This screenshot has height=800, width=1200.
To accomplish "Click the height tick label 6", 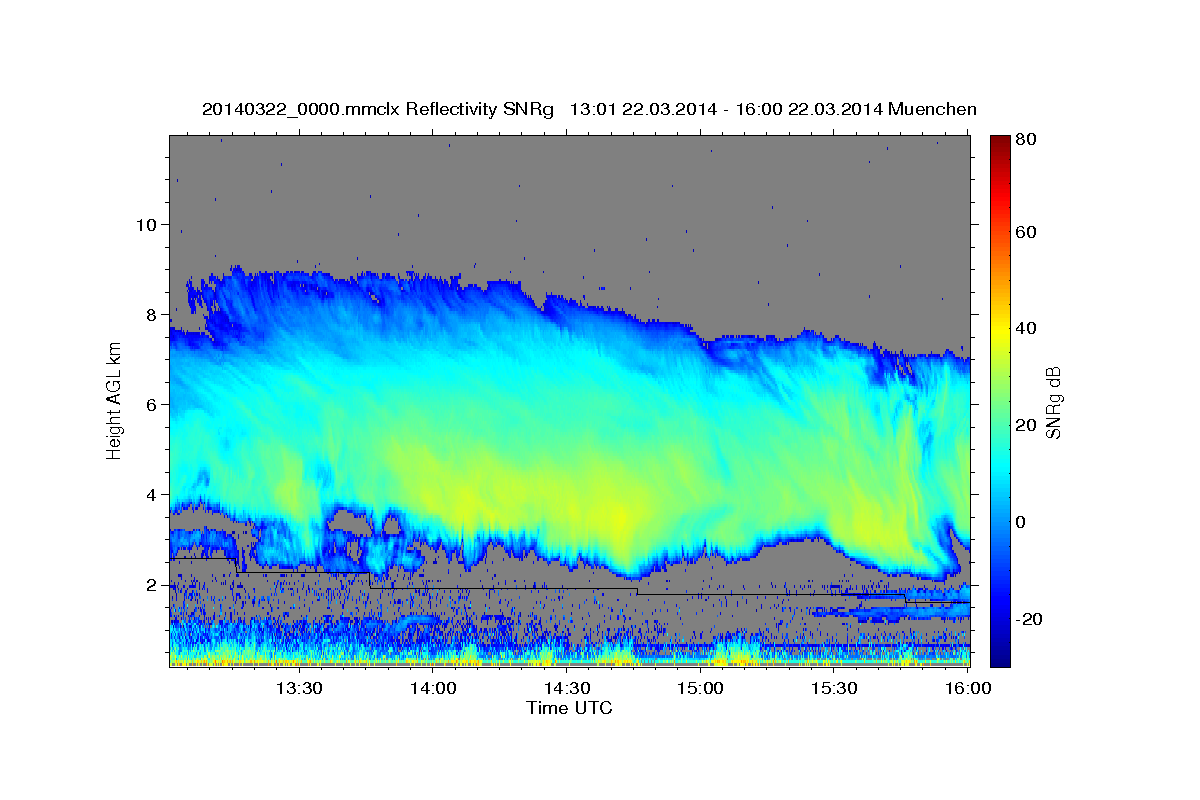I will pos(153,404).
